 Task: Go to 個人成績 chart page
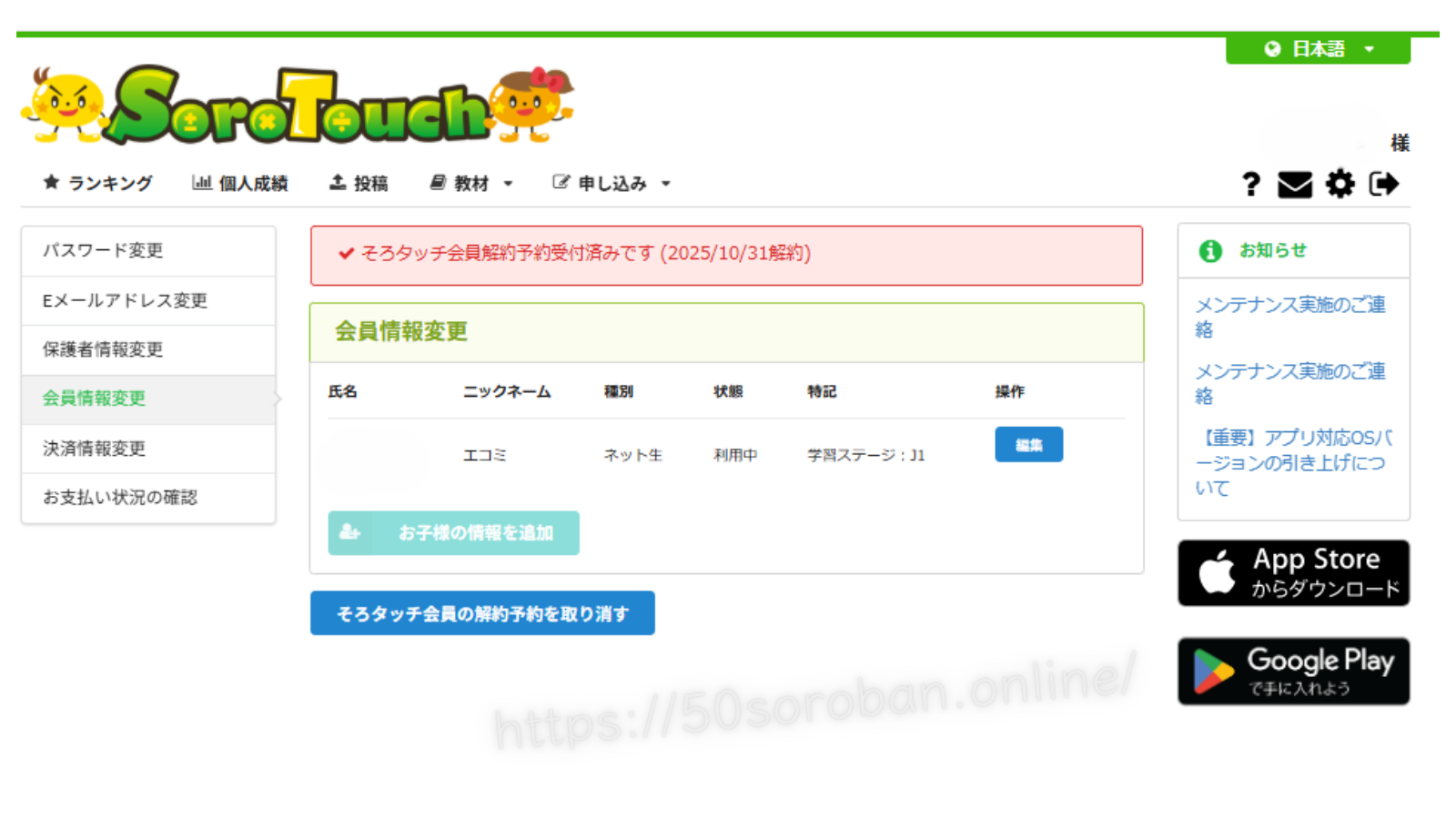coord(240,184)
